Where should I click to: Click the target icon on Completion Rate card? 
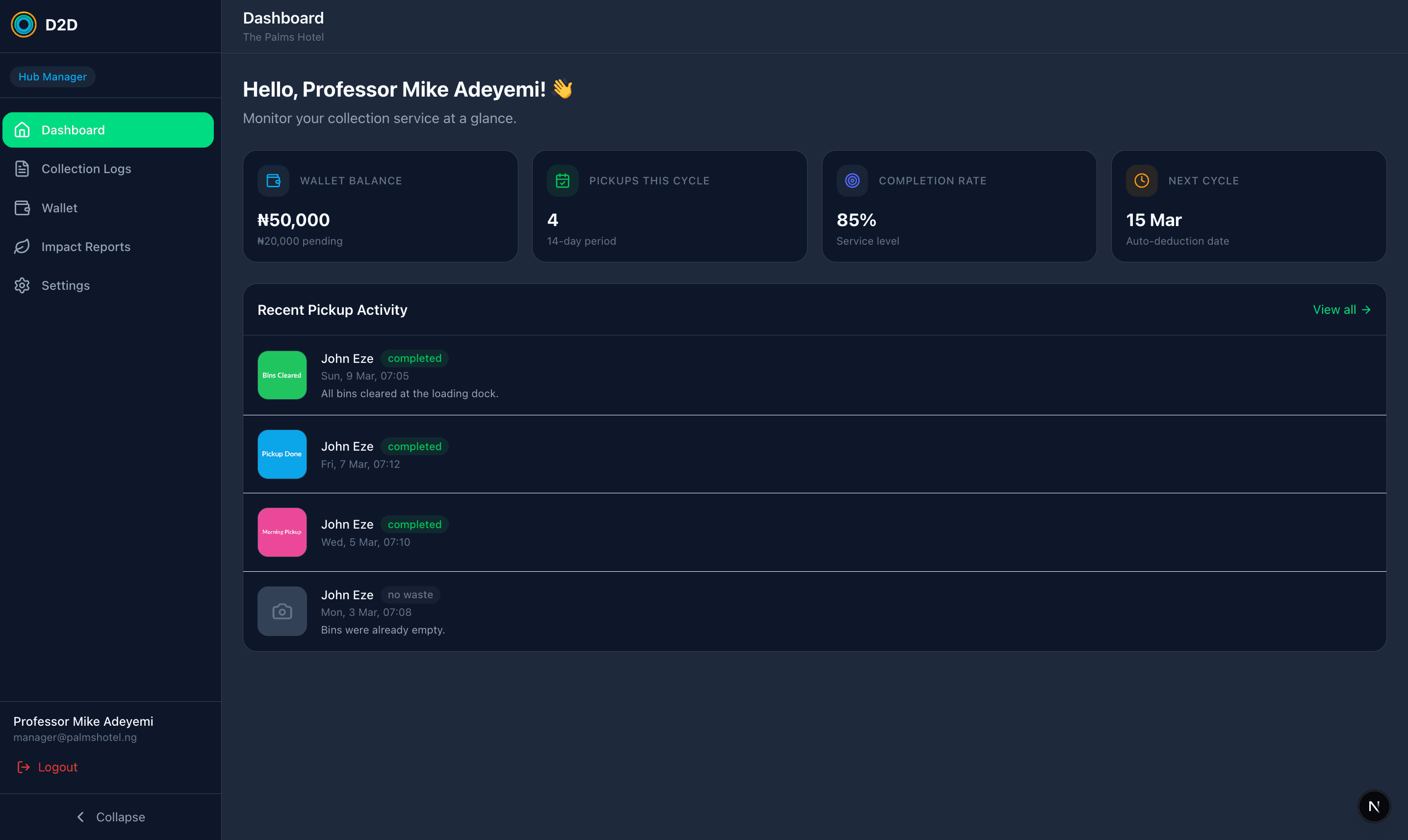[852, 180]
